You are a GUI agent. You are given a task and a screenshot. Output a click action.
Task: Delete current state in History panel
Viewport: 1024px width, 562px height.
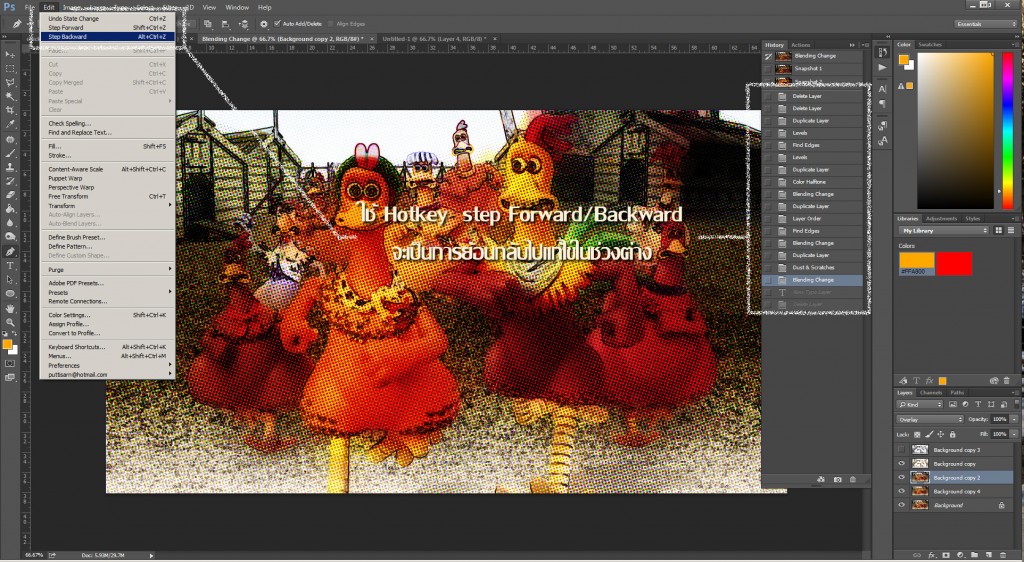point(853,480)
